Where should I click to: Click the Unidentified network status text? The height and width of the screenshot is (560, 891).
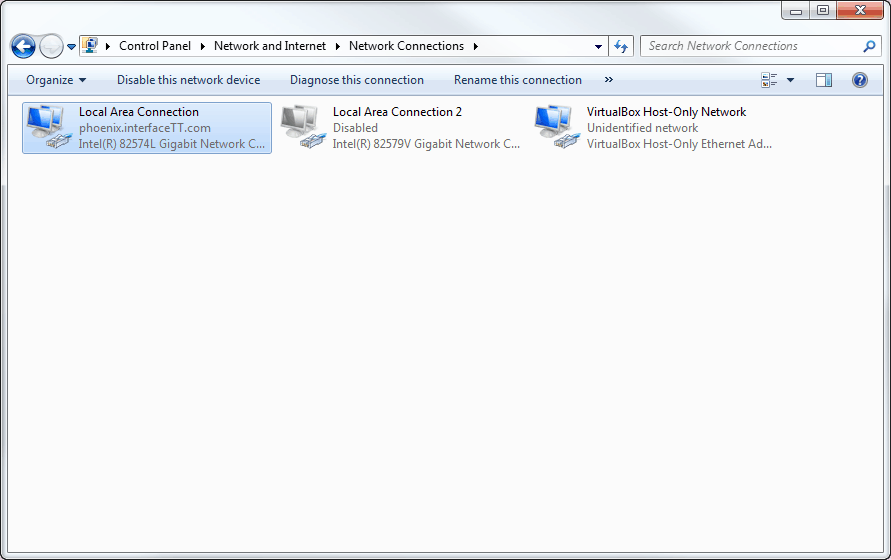click(642, 128)
